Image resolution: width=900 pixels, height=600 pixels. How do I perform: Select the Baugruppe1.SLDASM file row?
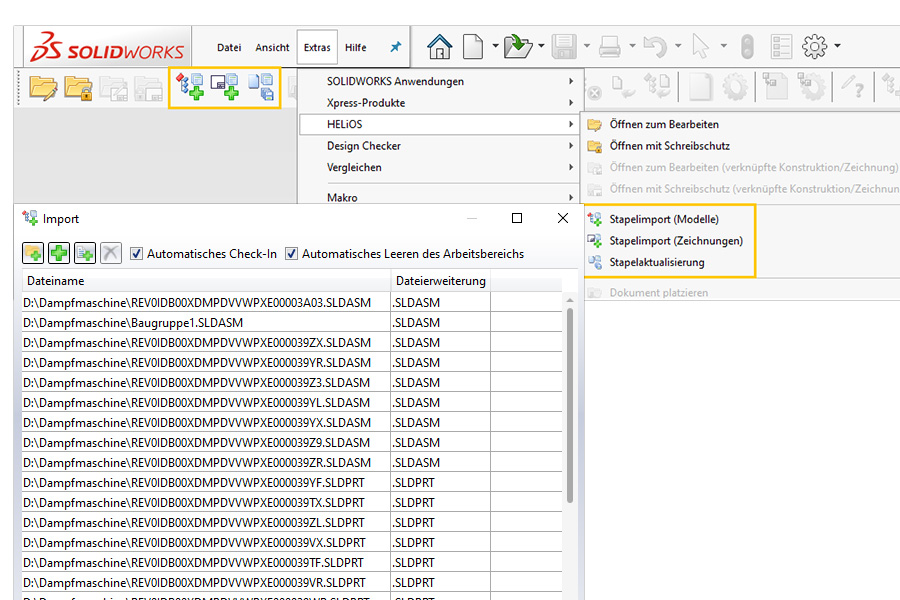pyautogui.click(x=133, y=323)
